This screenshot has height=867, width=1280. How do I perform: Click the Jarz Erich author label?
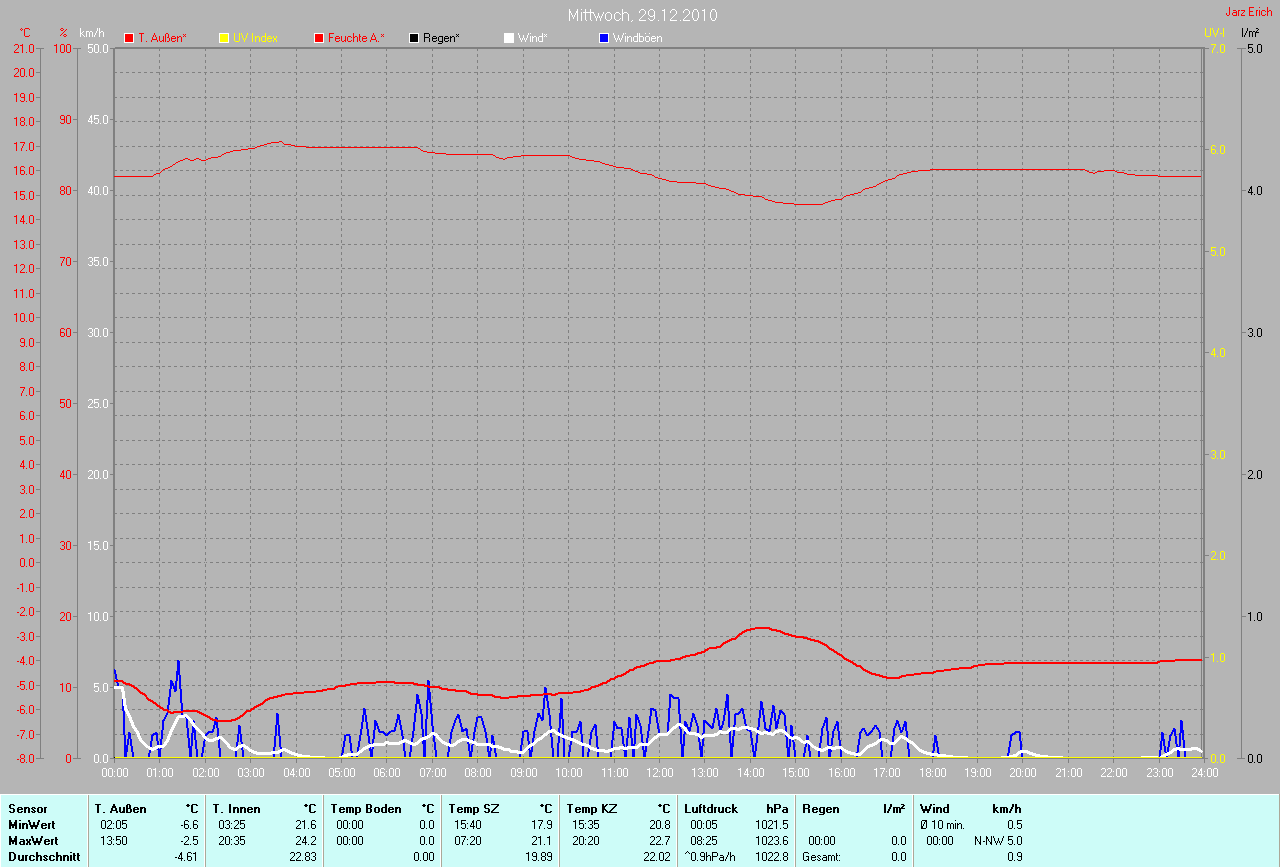point(1249,12)
